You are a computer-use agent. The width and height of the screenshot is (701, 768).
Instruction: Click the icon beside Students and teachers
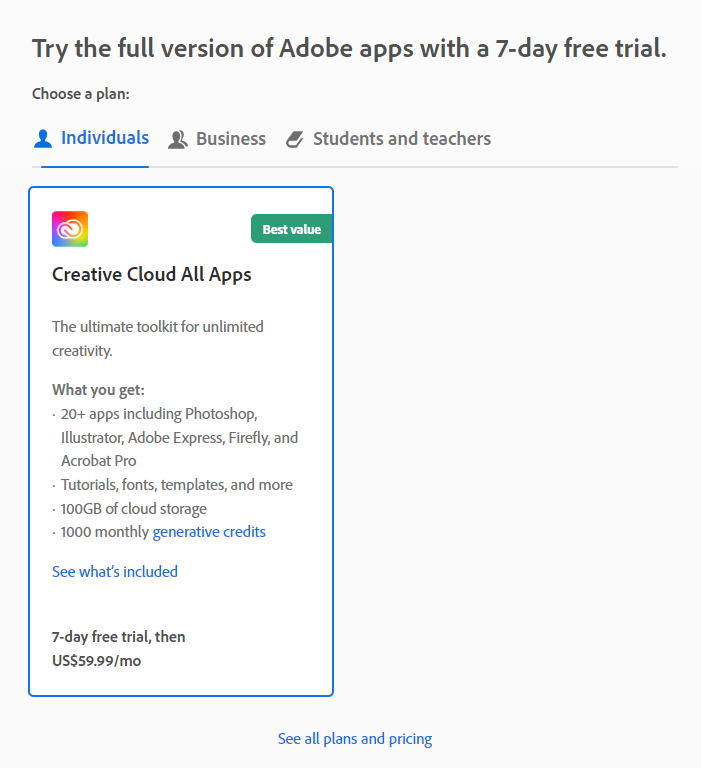tap(294, 139)
